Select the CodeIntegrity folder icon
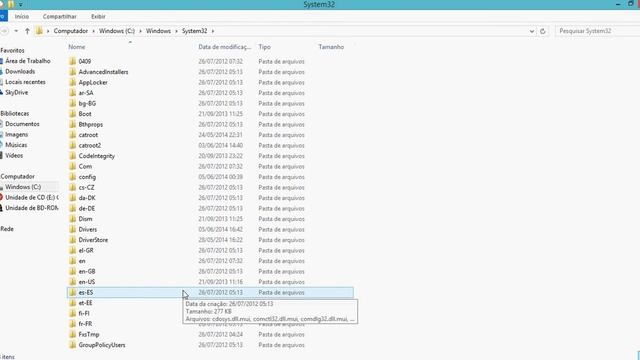 click(73, 156)
